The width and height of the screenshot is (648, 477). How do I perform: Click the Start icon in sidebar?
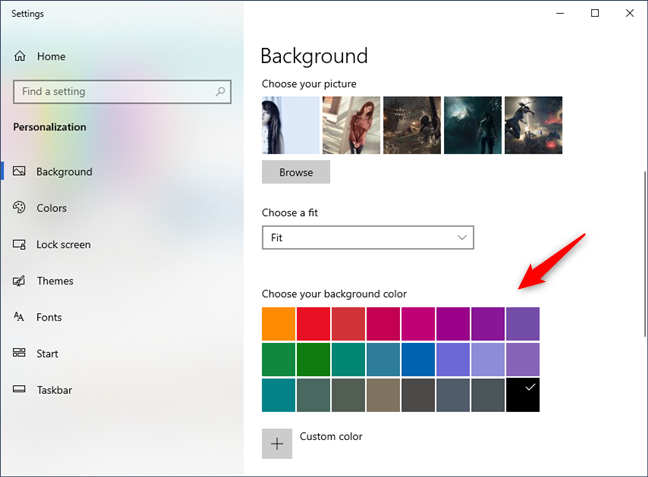19,354
